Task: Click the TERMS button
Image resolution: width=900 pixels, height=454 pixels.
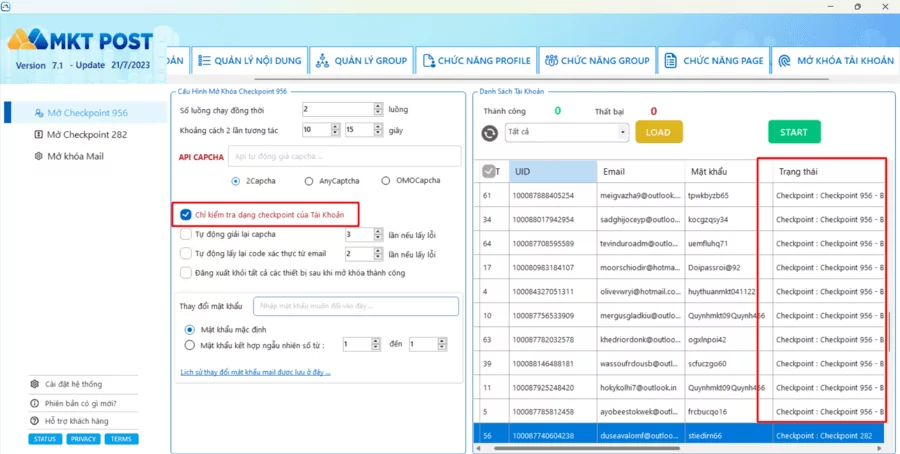Action: point(121,439)
